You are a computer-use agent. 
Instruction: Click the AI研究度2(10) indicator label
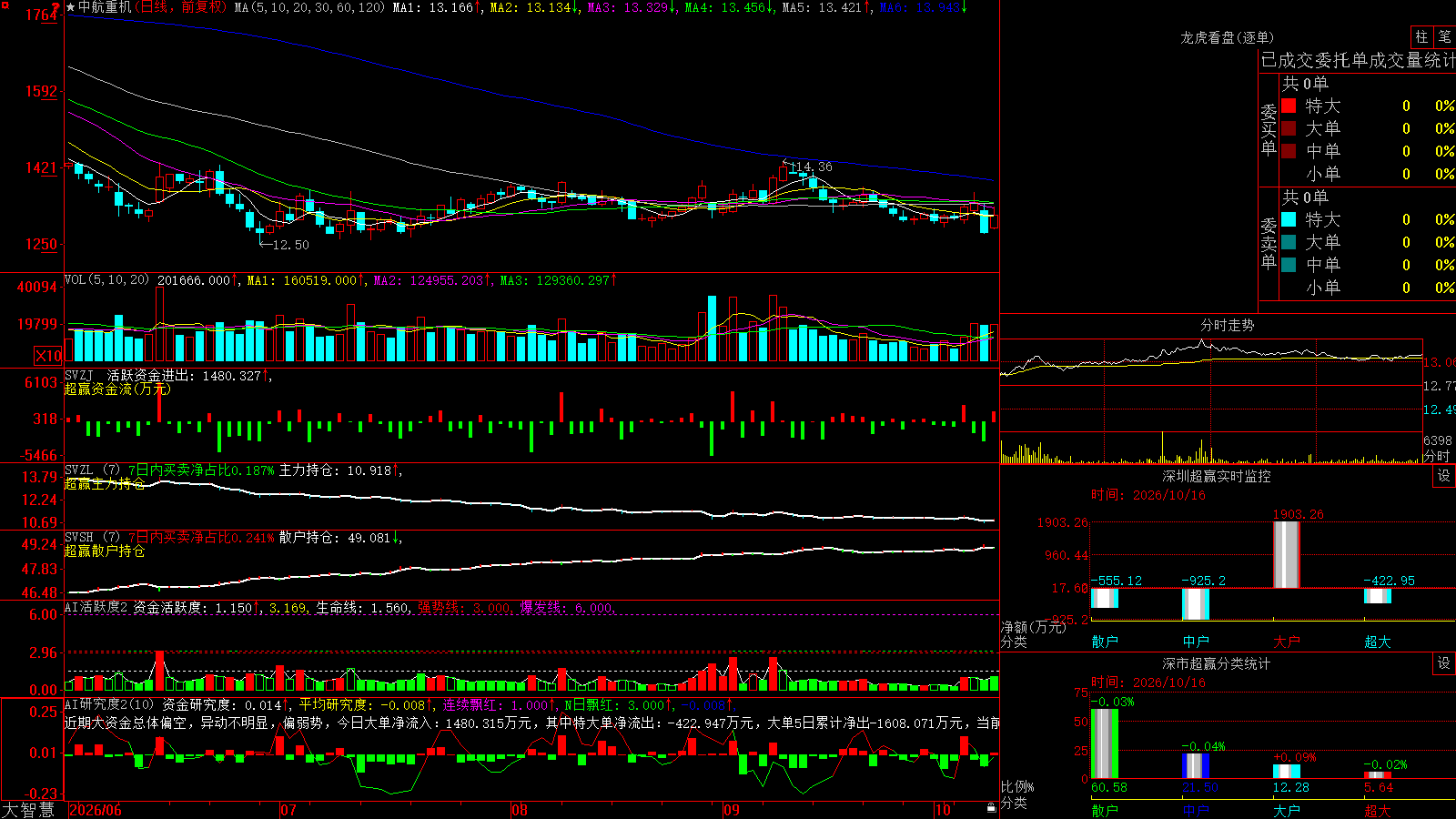click(x=110, y=704)
